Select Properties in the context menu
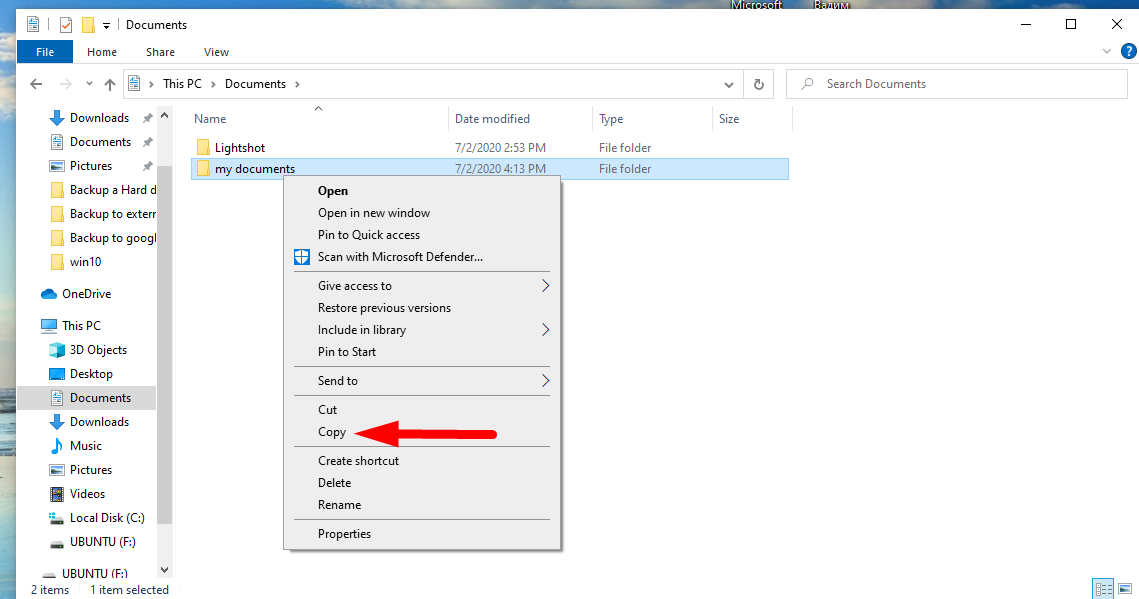Image resolution: width=1139 pixels, height=599 pixels. click(344, 534)
